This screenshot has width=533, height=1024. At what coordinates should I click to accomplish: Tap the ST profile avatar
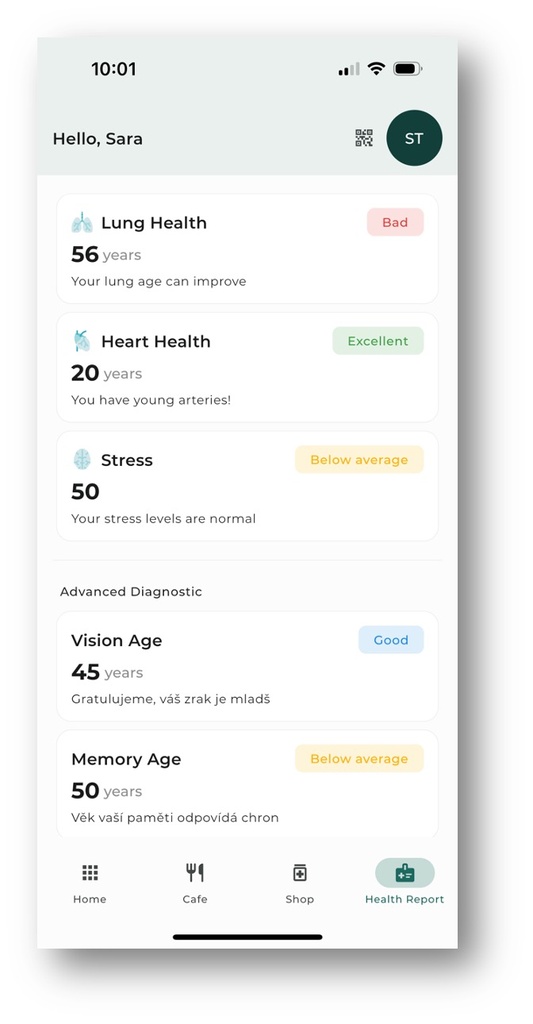(414, 138)
